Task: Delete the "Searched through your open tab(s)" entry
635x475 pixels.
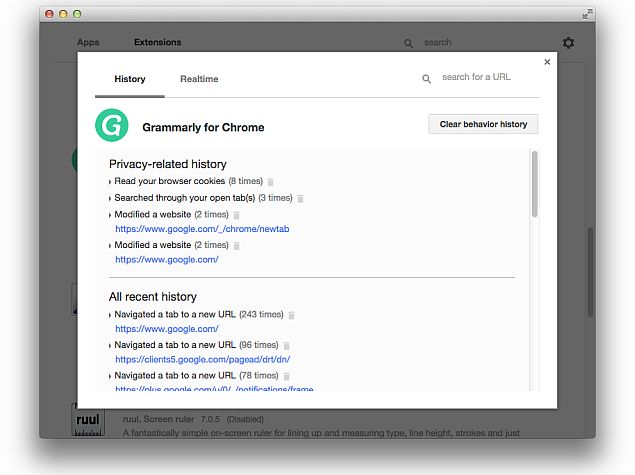Action: click(300, 198)
